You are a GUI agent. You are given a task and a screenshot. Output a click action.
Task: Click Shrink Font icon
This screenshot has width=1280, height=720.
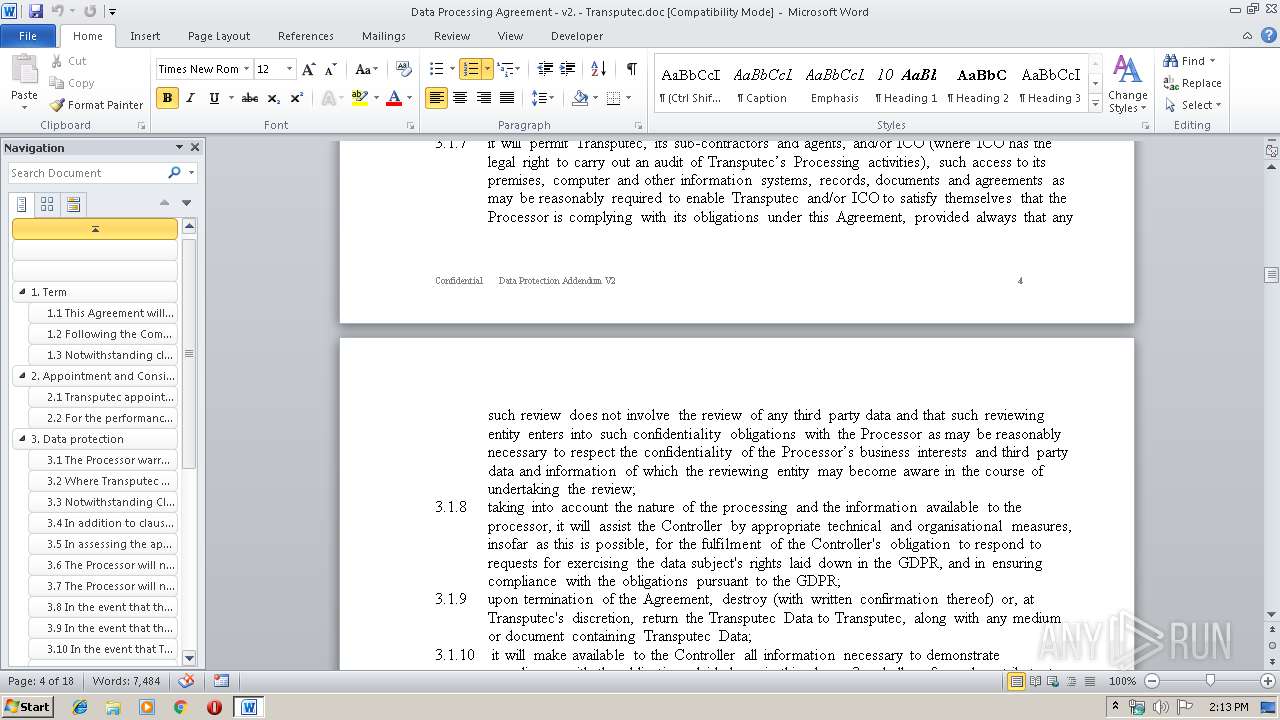(332, 69)
